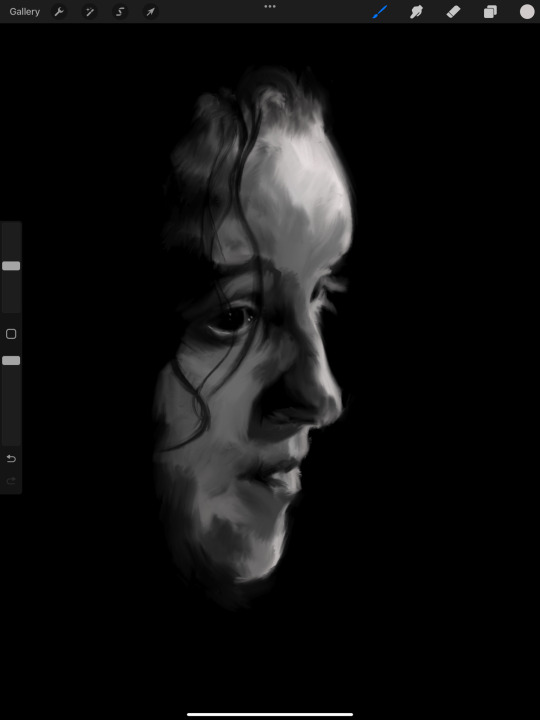Open the Adjustments magic wand menu

[89, 12]
